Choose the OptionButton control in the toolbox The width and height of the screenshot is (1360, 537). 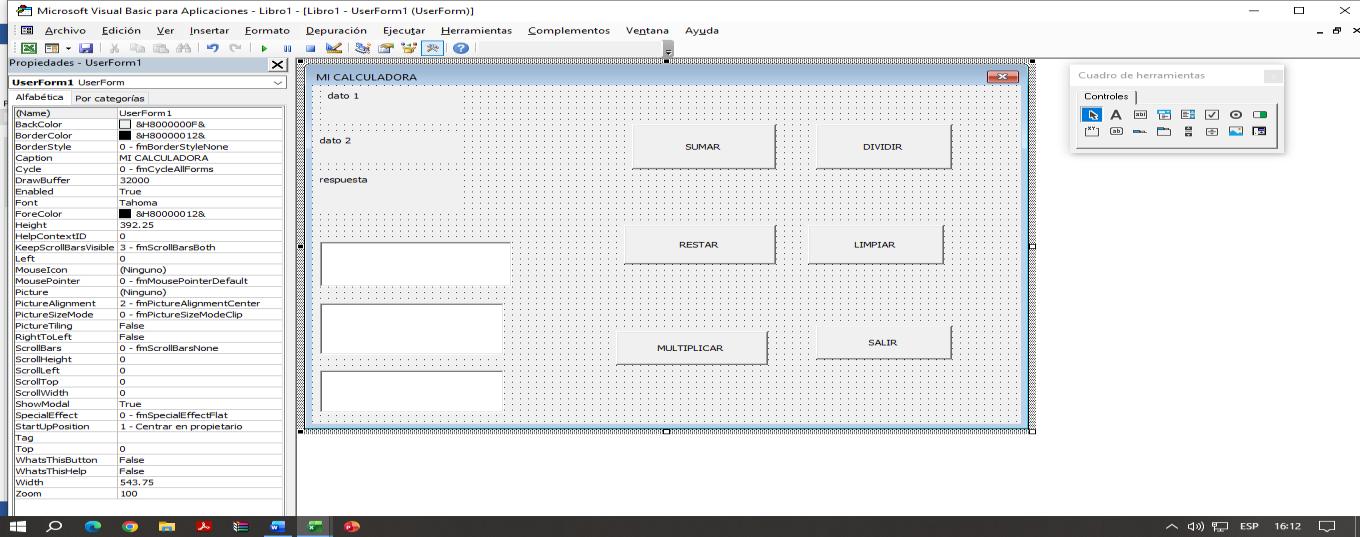[x=1236, y=115]
